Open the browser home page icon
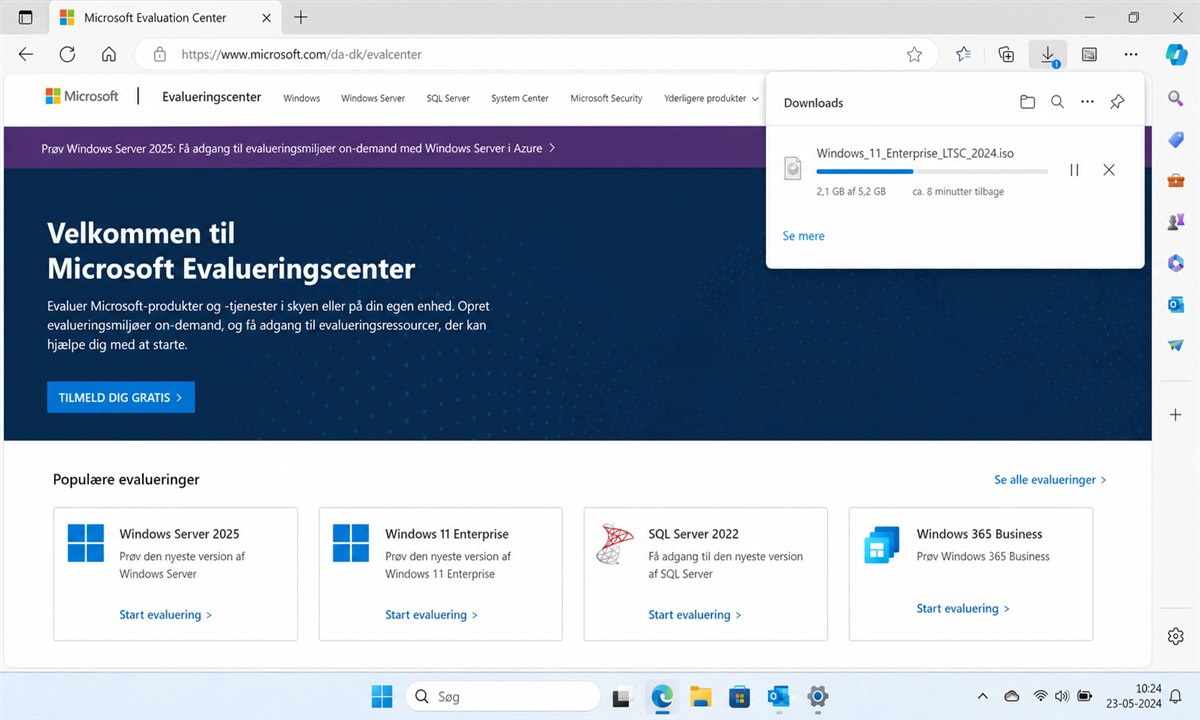This screenshot has width=1200, height=720. click(x=109, y=55)
